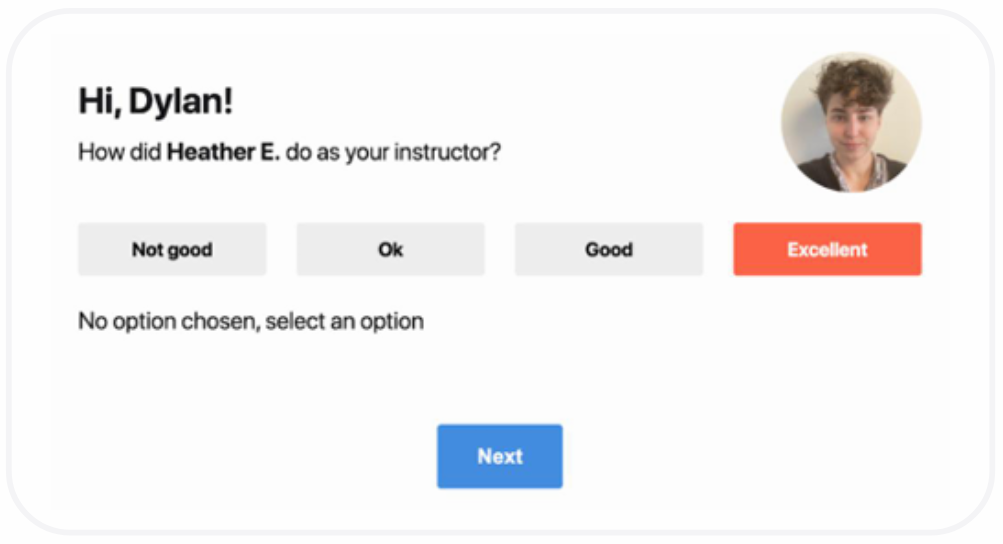Open Heather E.'s avatar image
This screenshot has height=544, width=1003.
(x=851, y=122)
